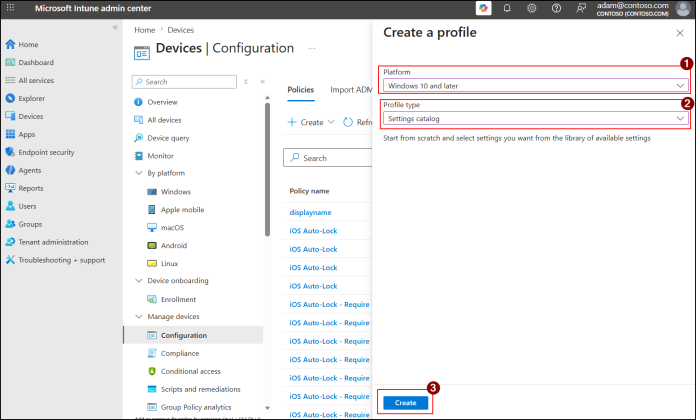Collapse the Manage devices section

click(139, 317)
